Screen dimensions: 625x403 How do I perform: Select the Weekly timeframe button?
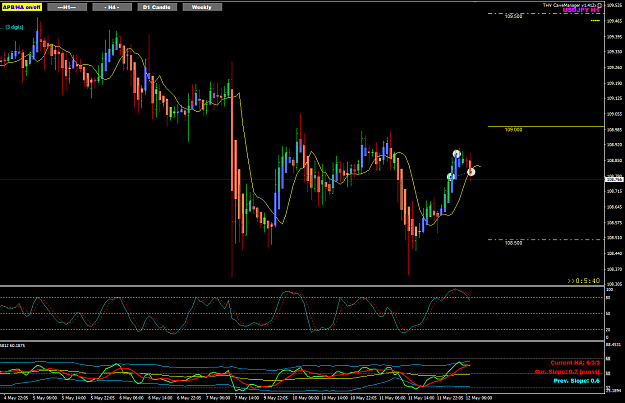pos(202,7)
